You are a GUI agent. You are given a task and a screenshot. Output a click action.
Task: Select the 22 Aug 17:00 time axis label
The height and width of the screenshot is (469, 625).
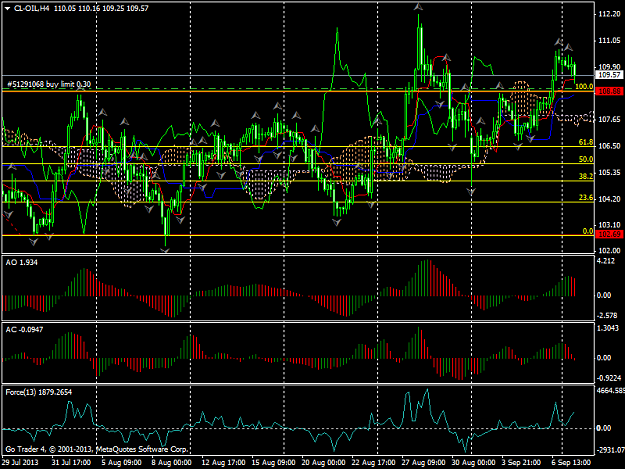373,462
